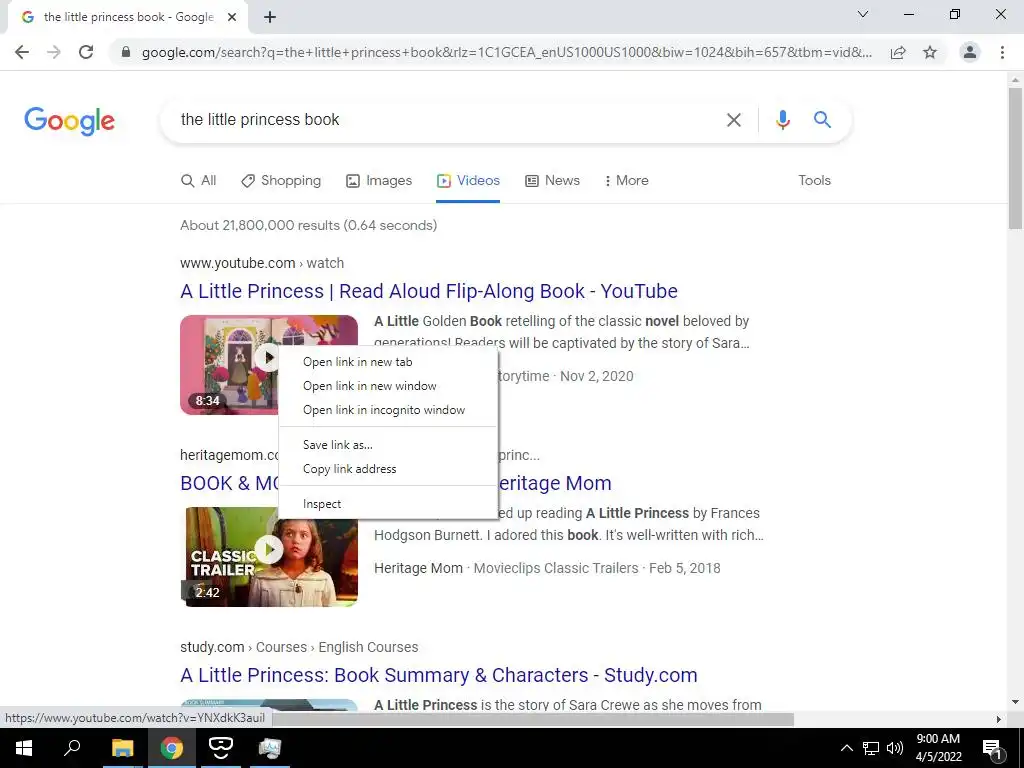Open search Tools
The width and height of the screenshot is (1024, 768).
814,180
